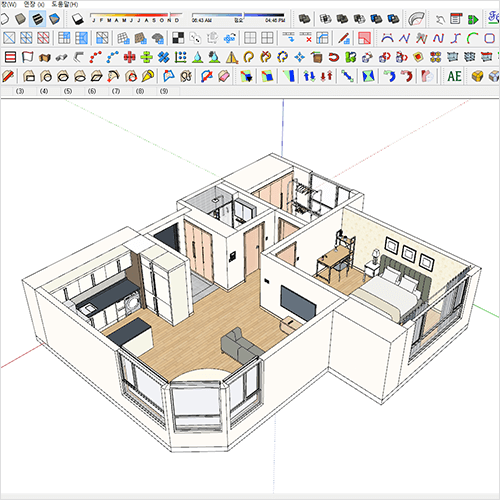Select the Monochrome face style icon
The image size is (500, 500).
pos(54,19)
